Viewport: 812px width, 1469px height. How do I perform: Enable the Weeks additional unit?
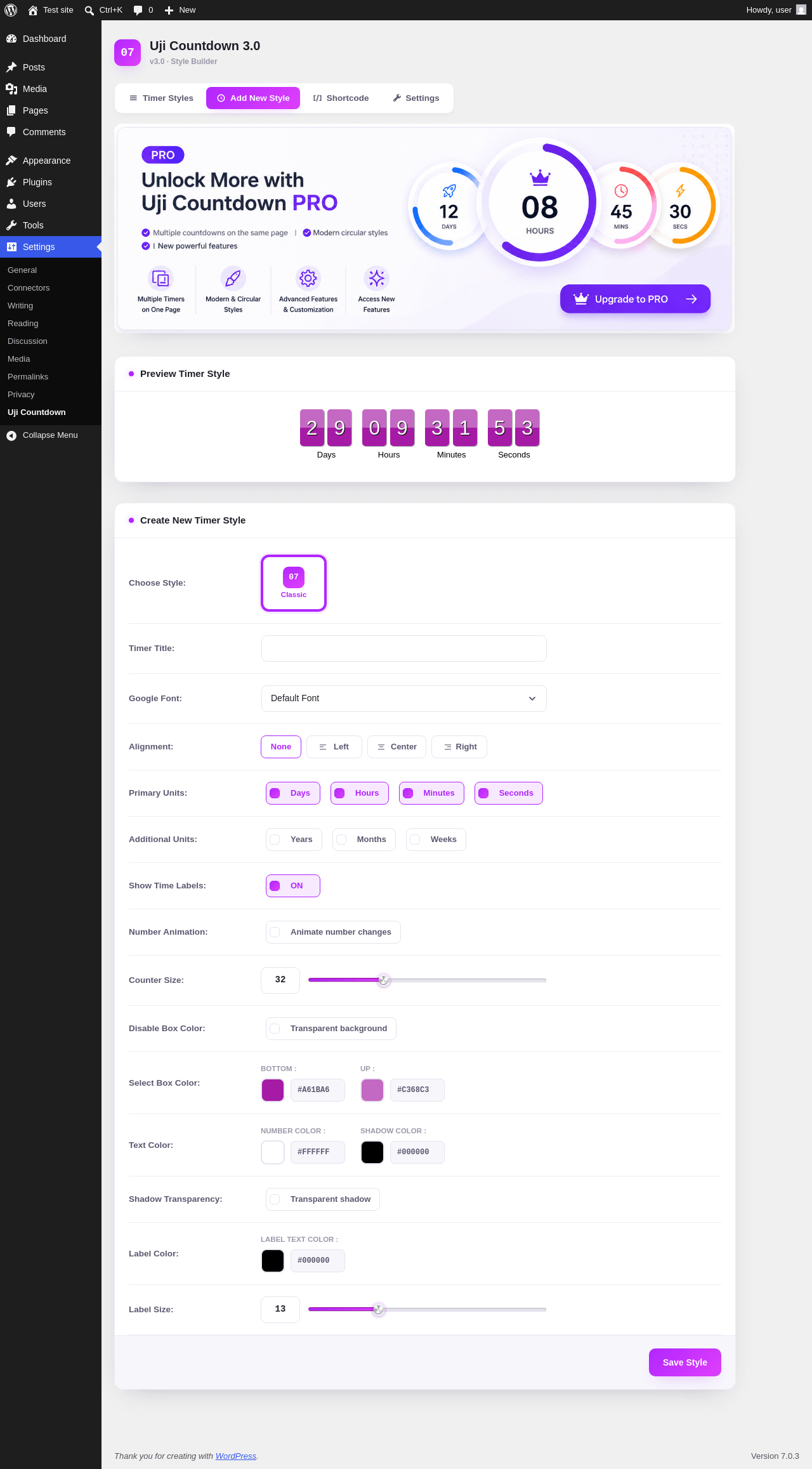tap(436, 840)
